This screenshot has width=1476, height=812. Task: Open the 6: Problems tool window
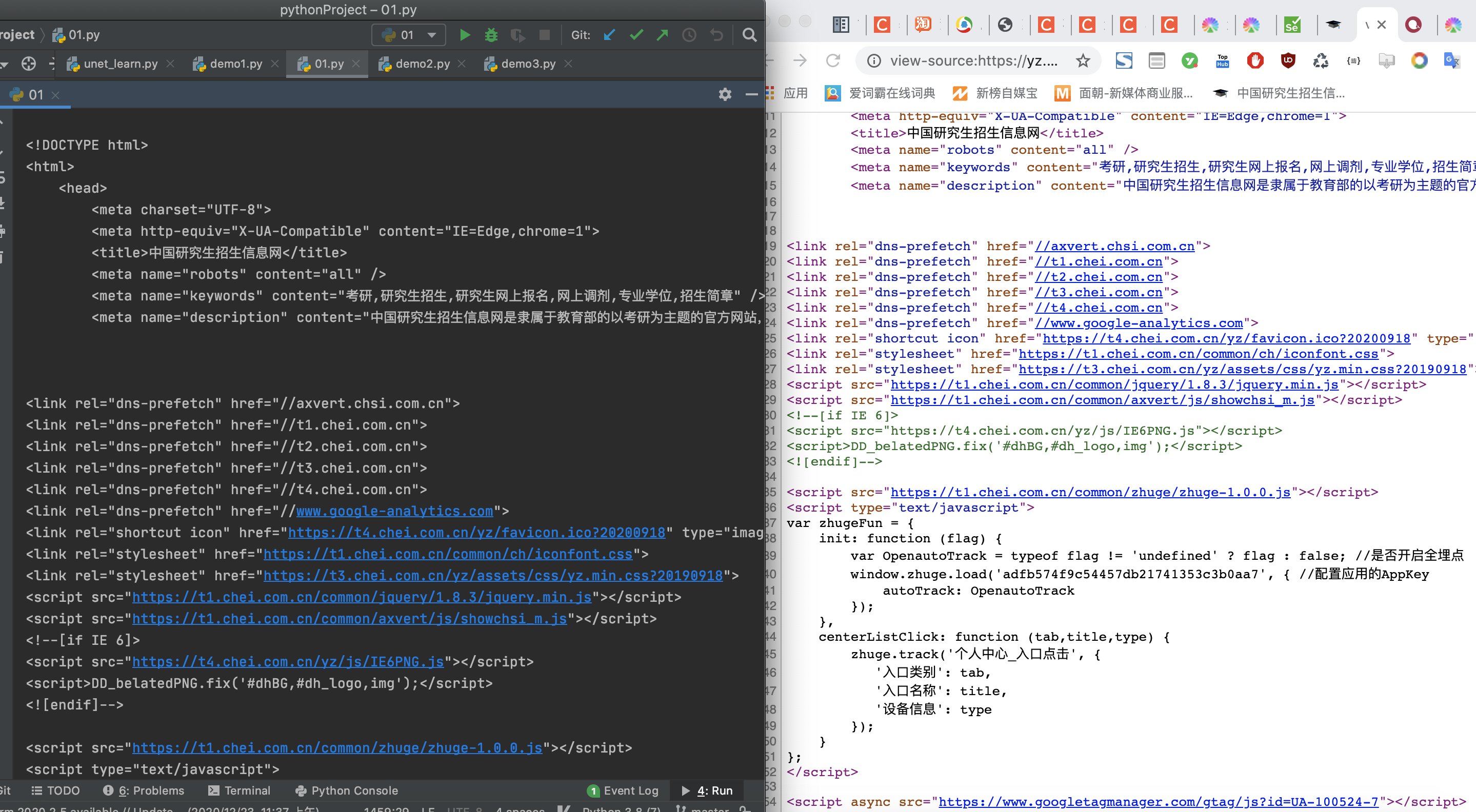(144, 790)
